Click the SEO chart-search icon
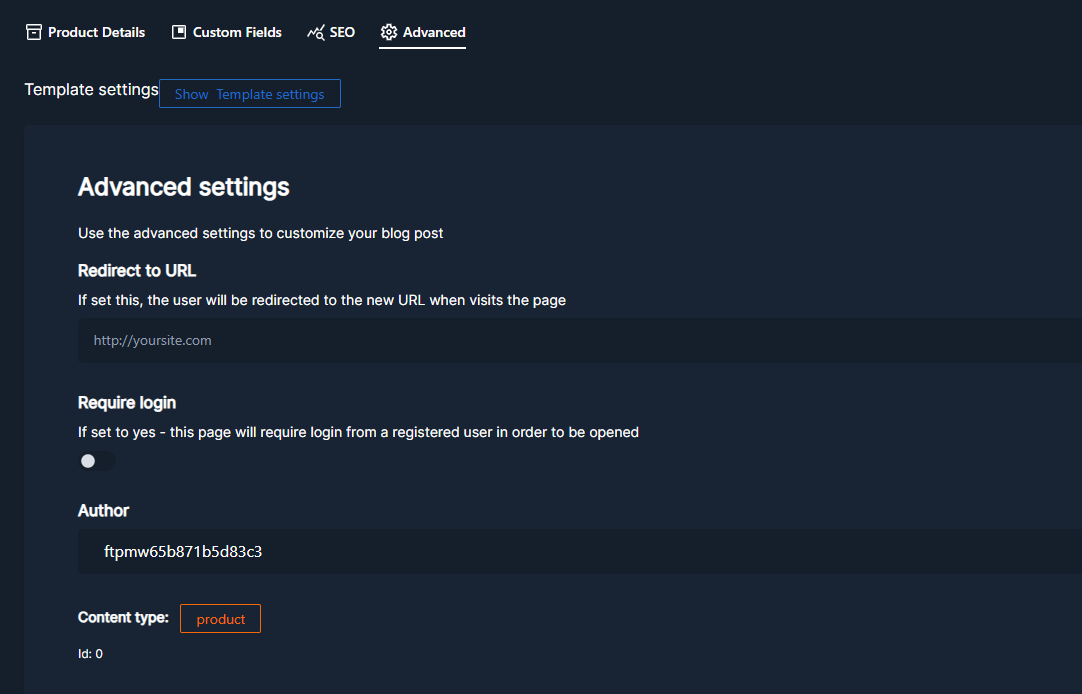 316,32
